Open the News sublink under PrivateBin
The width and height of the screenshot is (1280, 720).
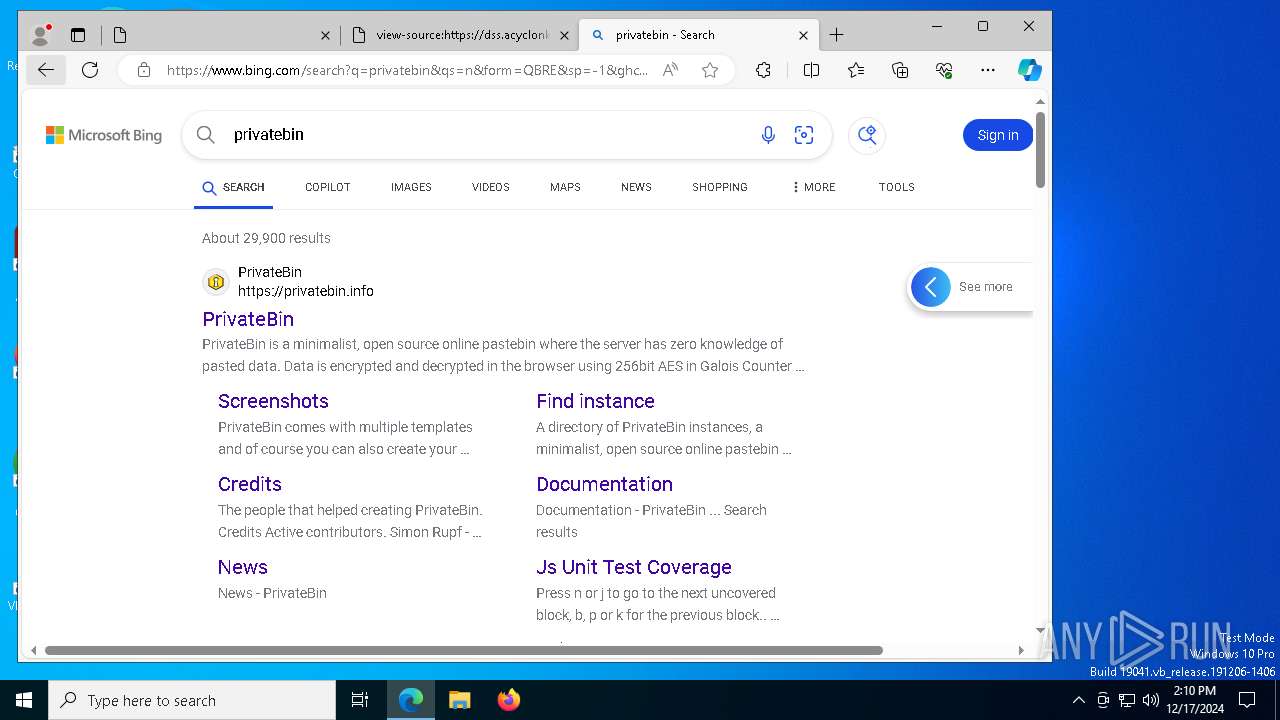point(243,567)
